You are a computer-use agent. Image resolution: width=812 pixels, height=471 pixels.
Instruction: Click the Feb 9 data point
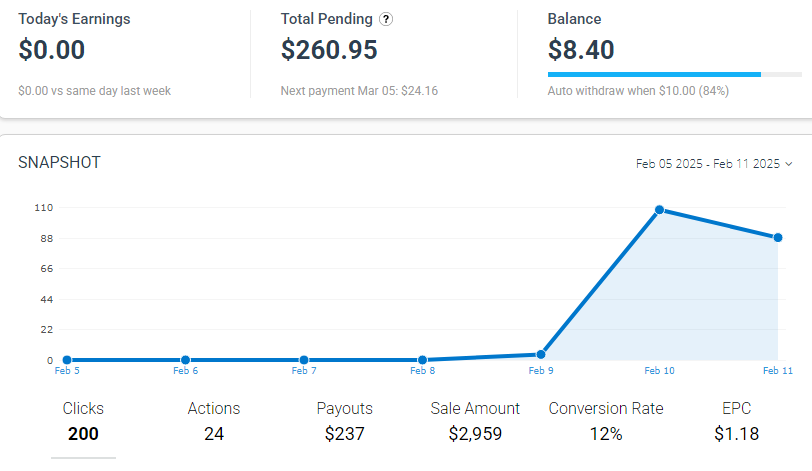(x=541, y=354)
